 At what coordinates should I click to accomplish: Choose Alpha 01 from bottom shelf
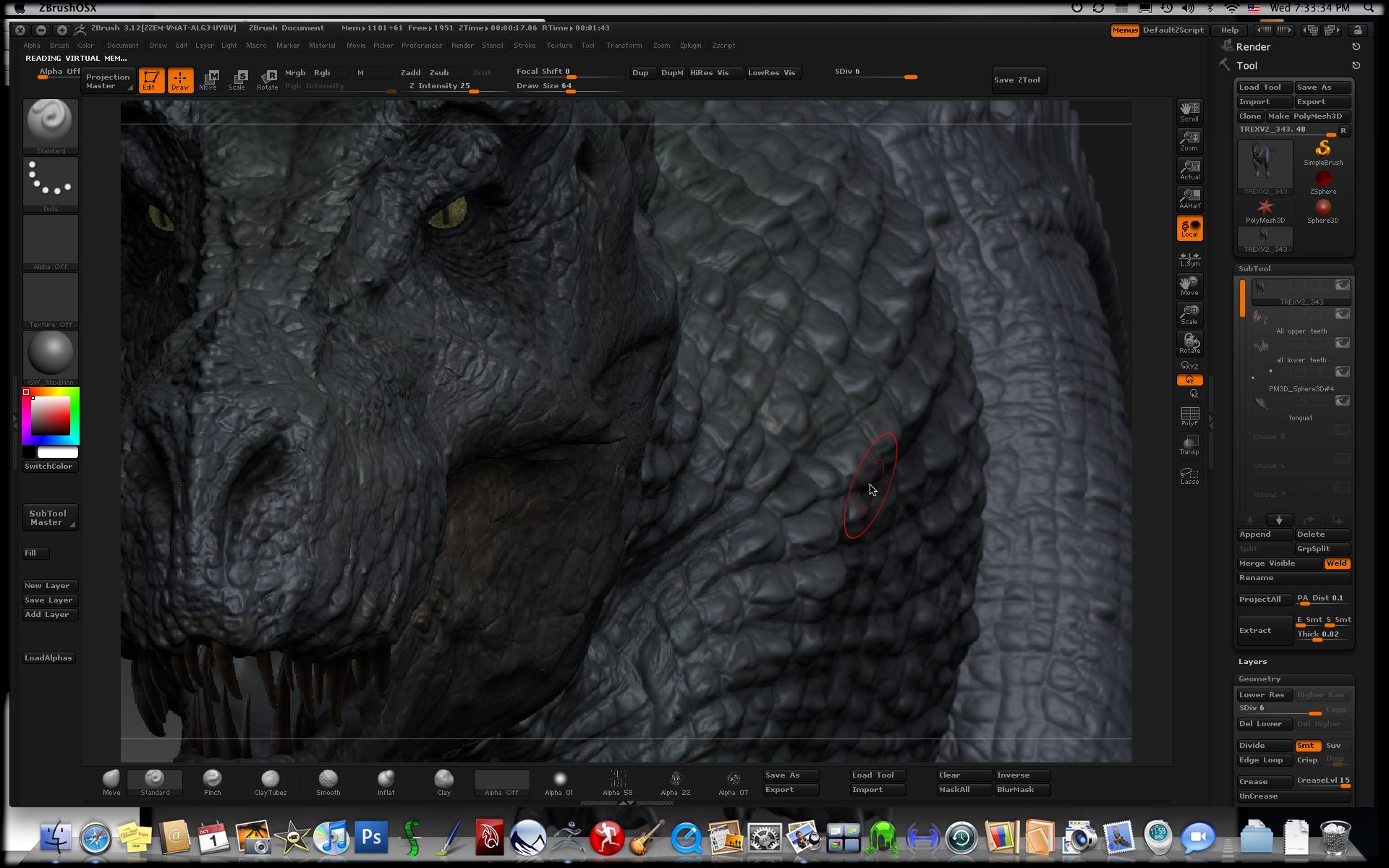click(x=559, y=782)
